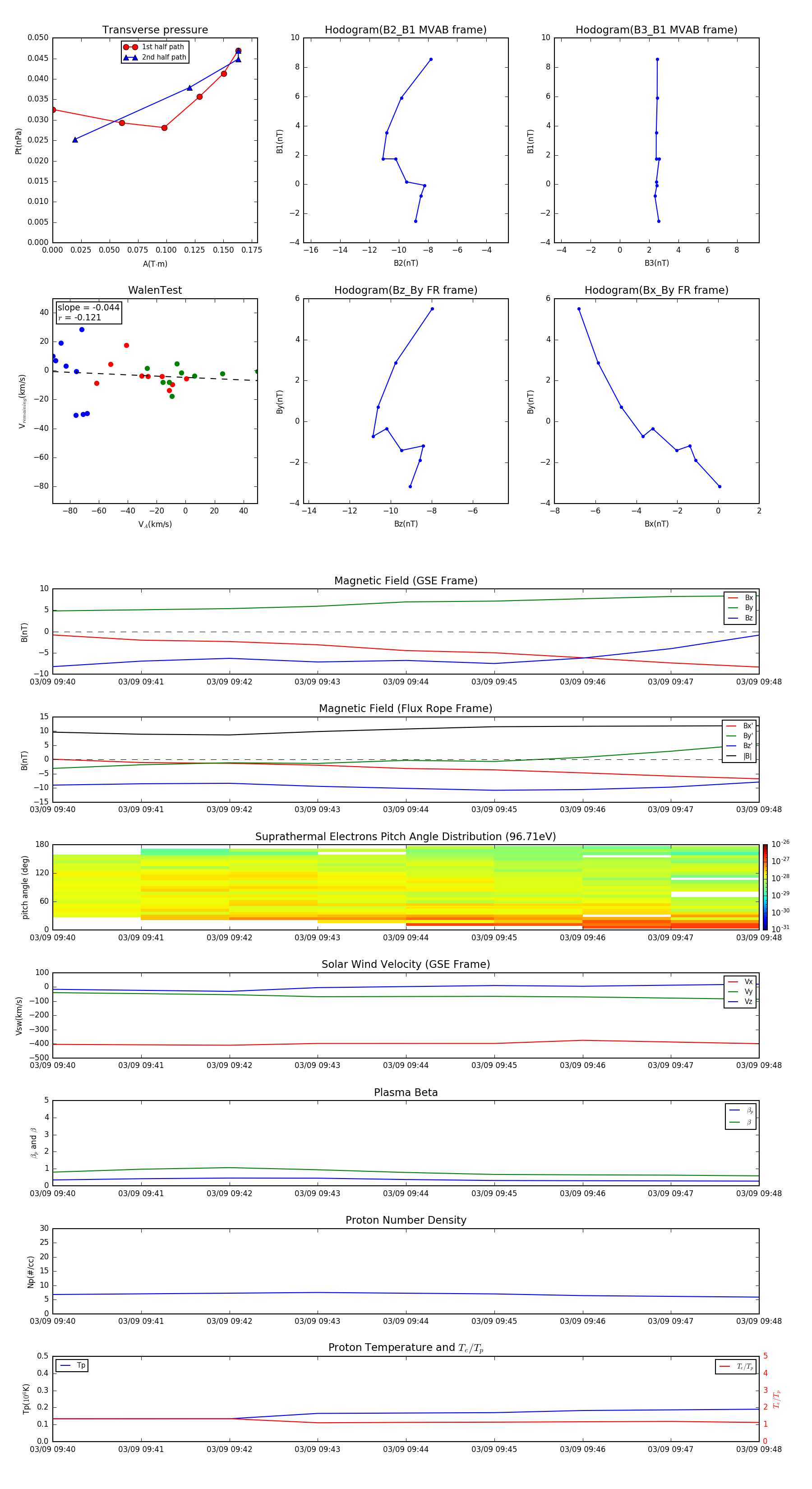Click the 'Np(#/cc)' y-axis label
The image size is (812, 1489).
[30, 1272]
